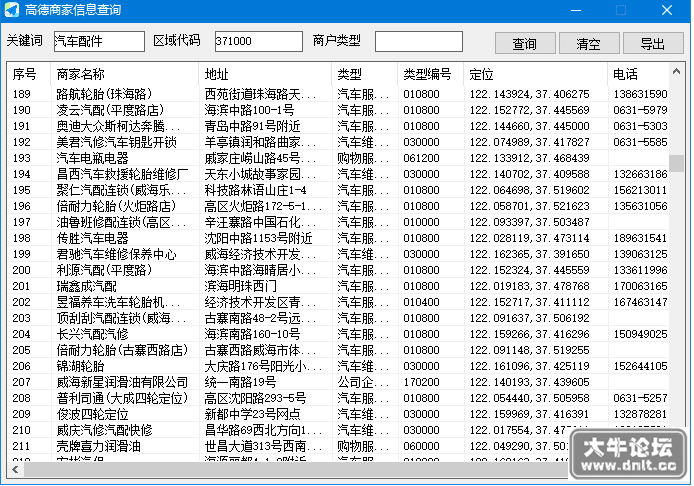Click address 统一南路19号

[240, 382]
